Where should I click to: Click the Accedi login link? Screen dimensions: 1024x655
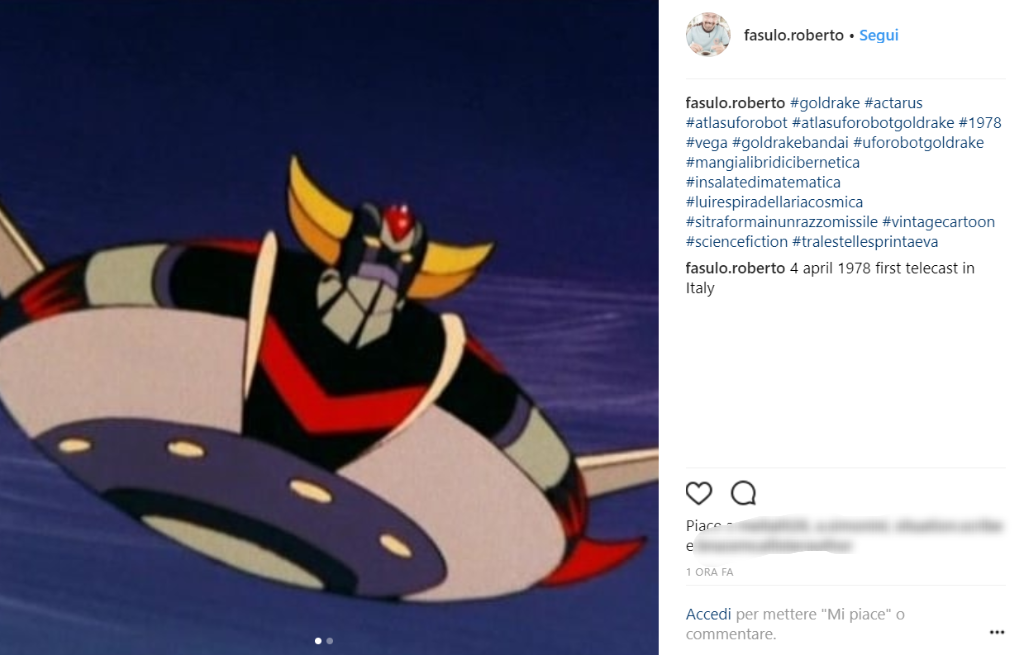pyautogui.click(x=708, y=614)
